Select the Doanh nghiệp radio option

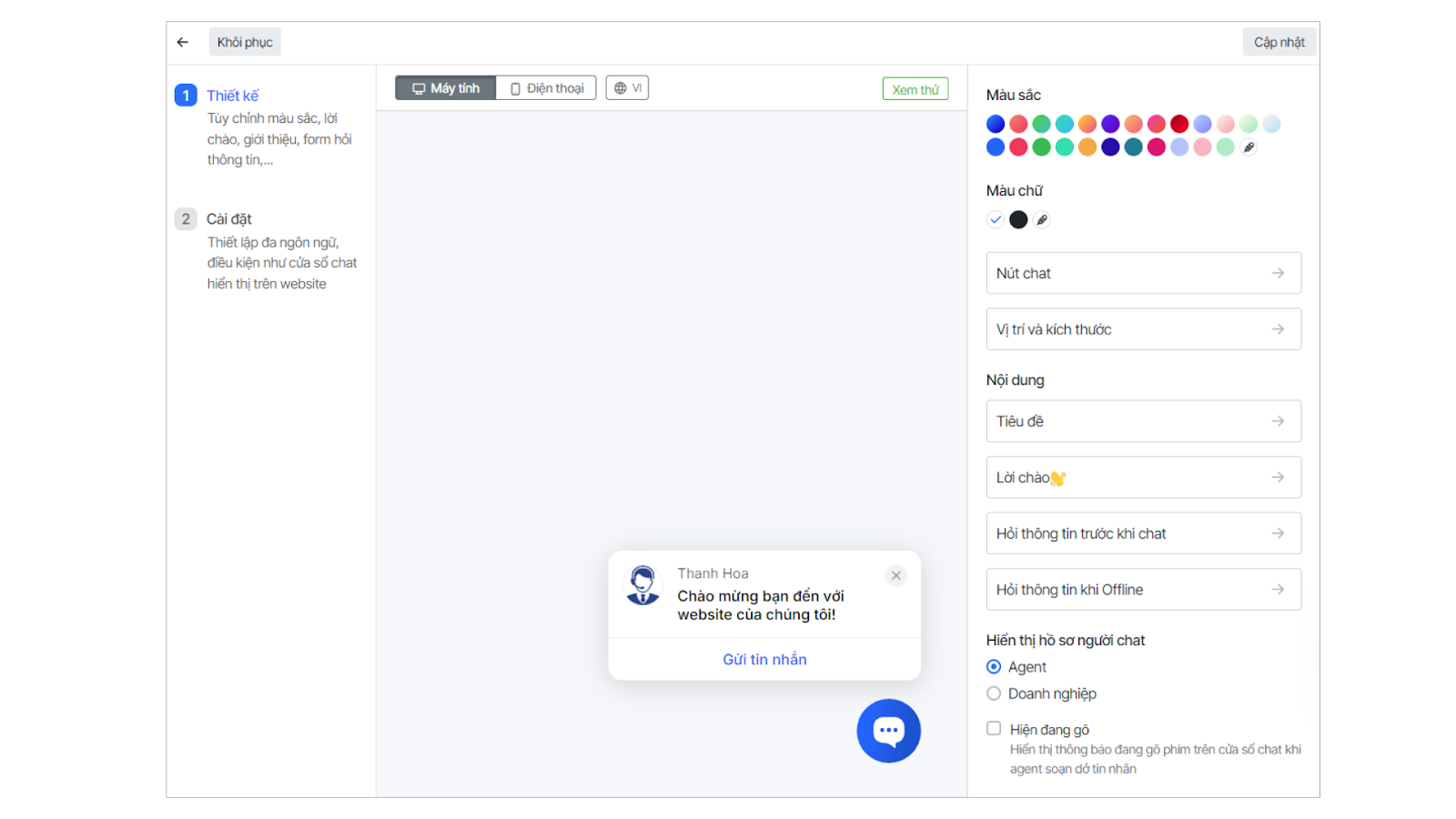(994, 693)
